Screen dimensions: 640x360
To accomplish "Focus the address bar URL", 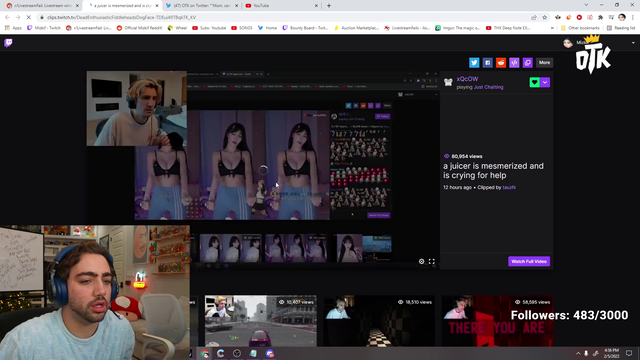I will 121,18.
